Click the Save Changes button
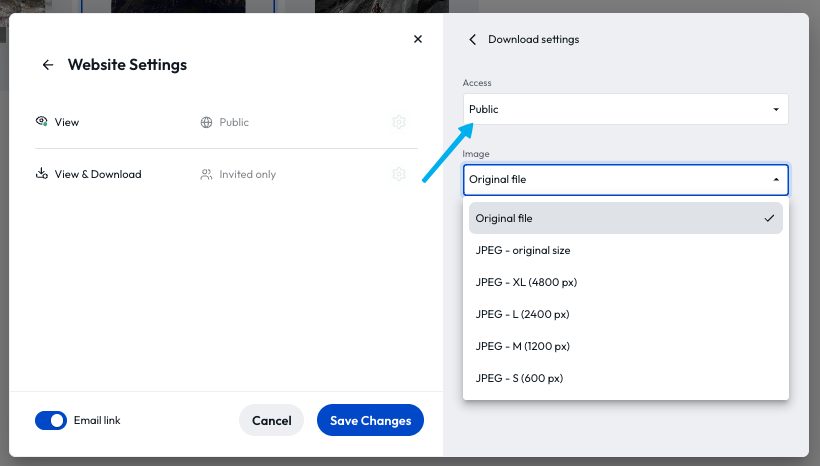 pos(370,420)
